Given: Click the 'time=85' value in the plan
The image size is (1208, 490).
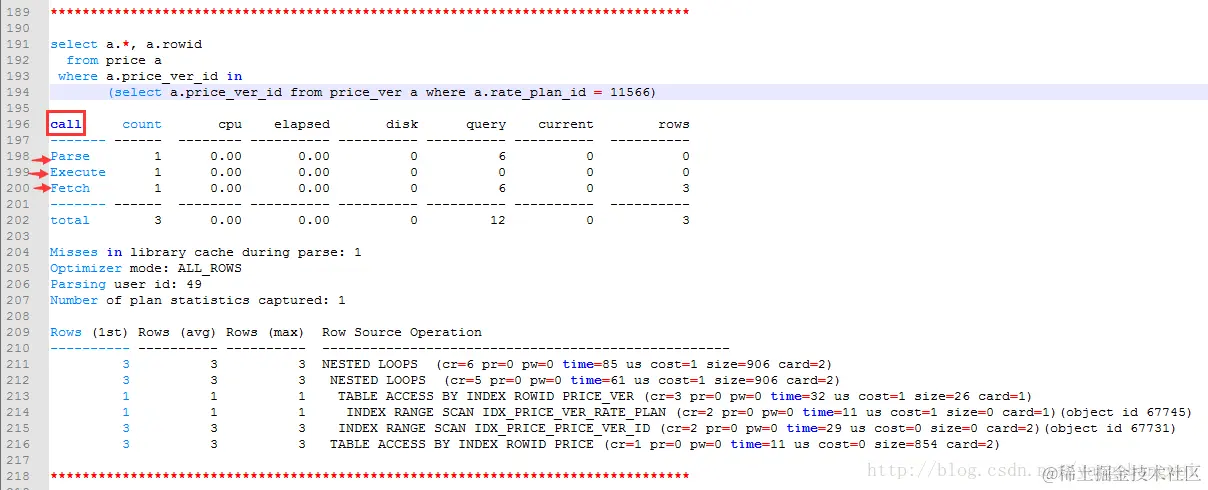Looking at the screenshot, I should [x=590, y=364].
